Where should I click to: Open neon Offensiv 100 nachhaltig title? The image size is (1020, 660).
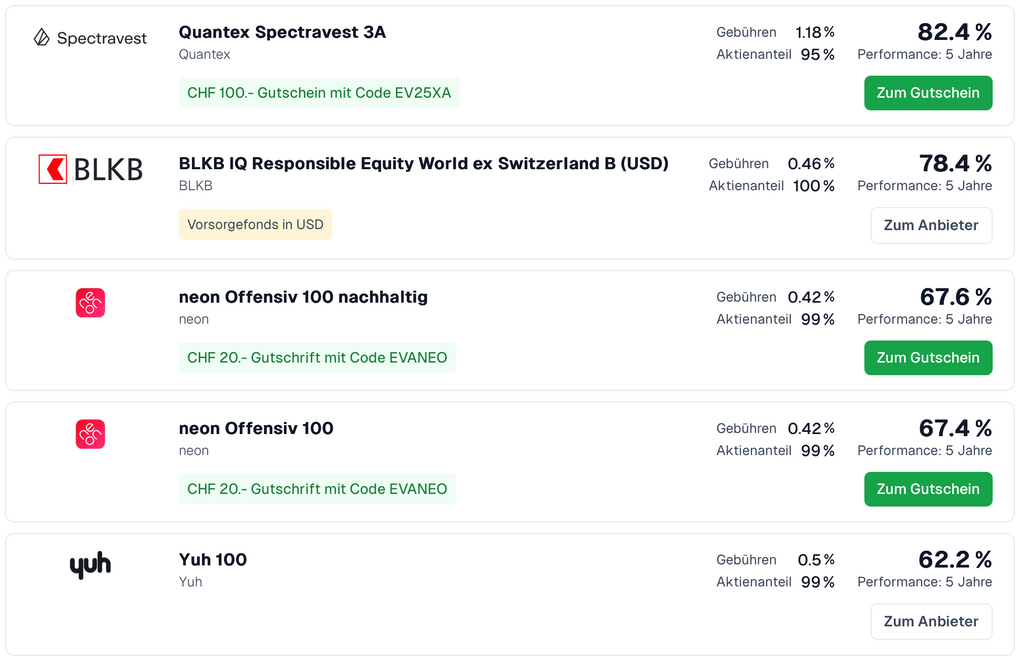point(303,297)
